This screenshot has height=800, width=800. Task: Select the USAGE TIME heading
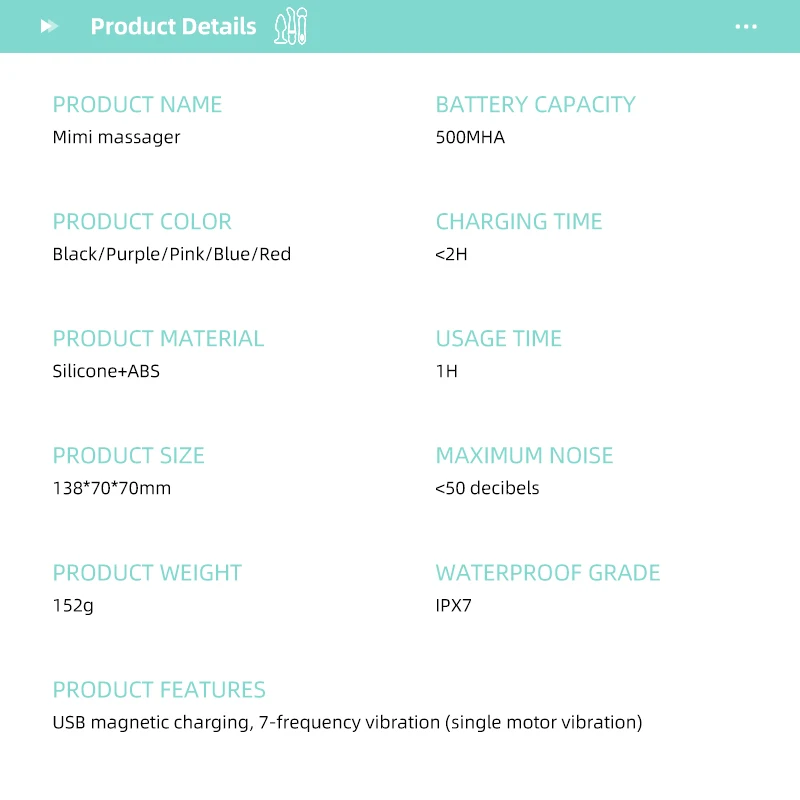pyautogui.click(x=498, y=338)
